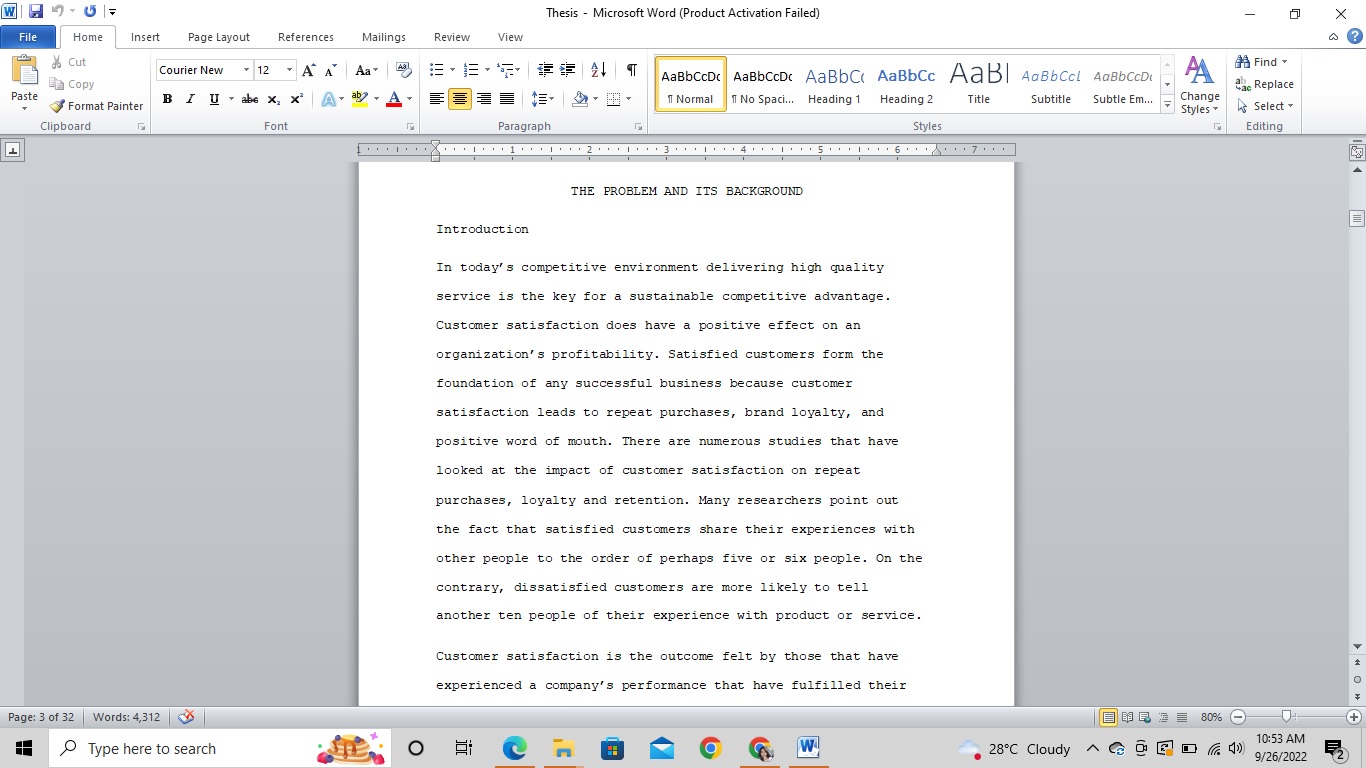
Task: Expand the Styles gallery More arrow
Action: (1168, 105)
